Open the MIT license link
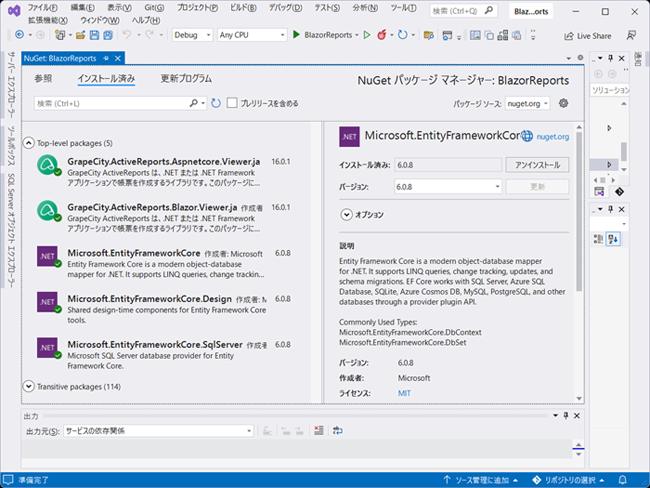The height and width of the screenshot is (488, 650). [404, 393]
